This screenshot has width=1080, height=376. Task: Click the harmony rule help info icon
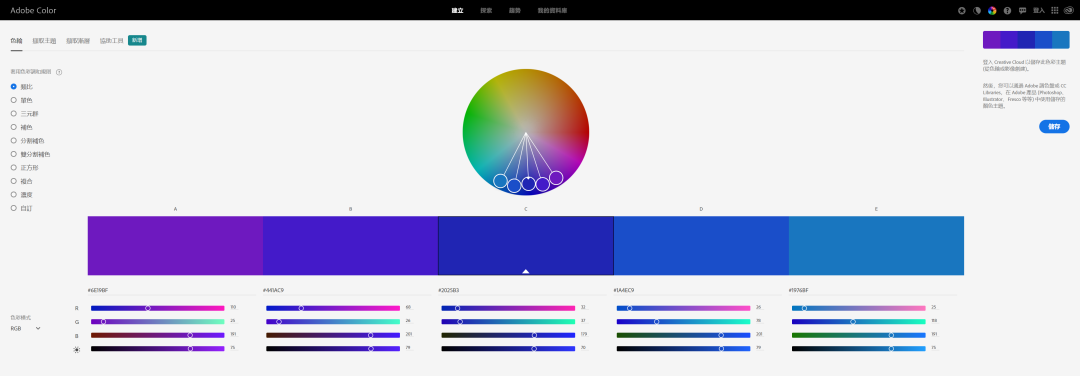(x=59, y=72)
